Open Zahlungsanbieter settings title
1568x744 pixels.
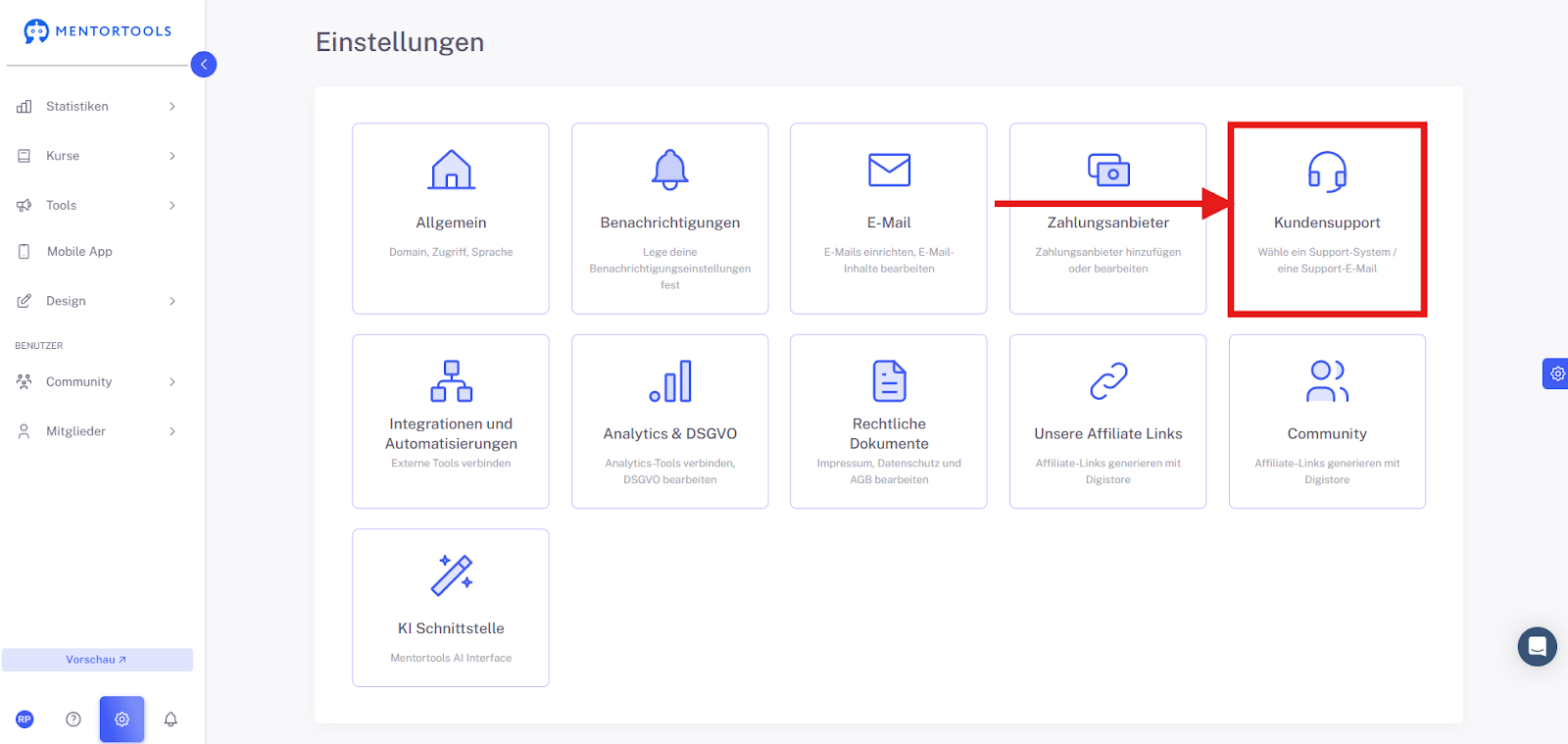pyautogui.click(x=1108, y=223)
